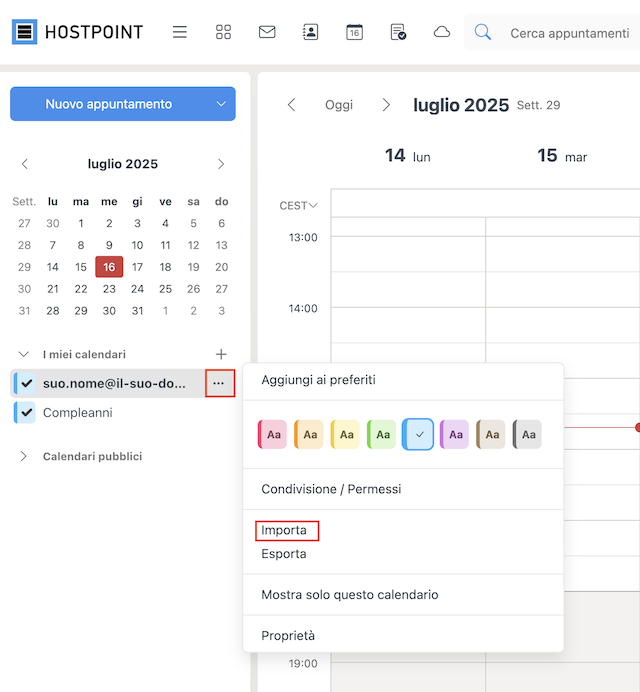The width and height of the screenshot is (640, 692).
Task: Click the 15 mar day header
Action: click(562, 156)
